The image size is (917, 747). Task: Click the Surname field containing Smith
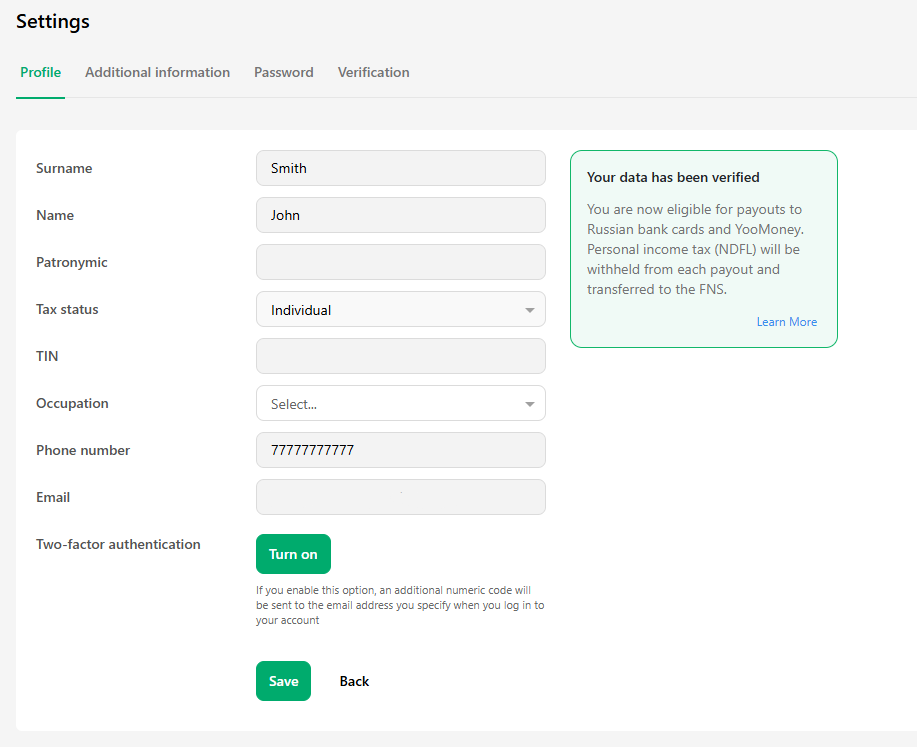coord(401,168)
